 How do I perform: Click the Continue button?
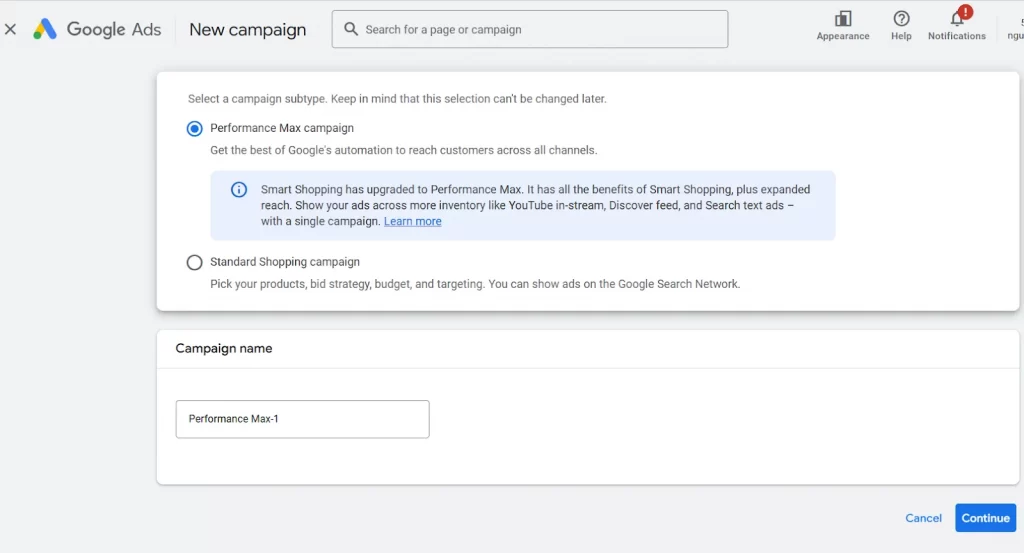(x=985, y=518)
